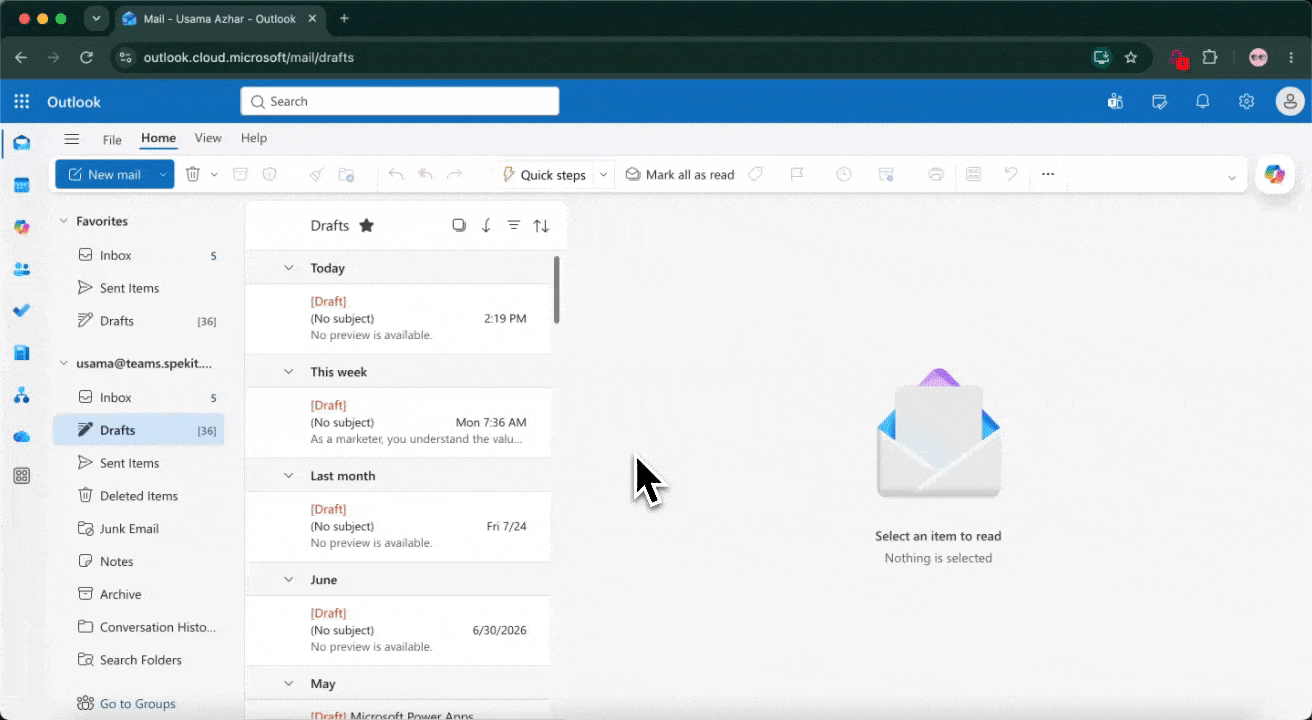This screenshot has height=720, width=1312.
Task: Click in the Search box
Action: [400, 101]
